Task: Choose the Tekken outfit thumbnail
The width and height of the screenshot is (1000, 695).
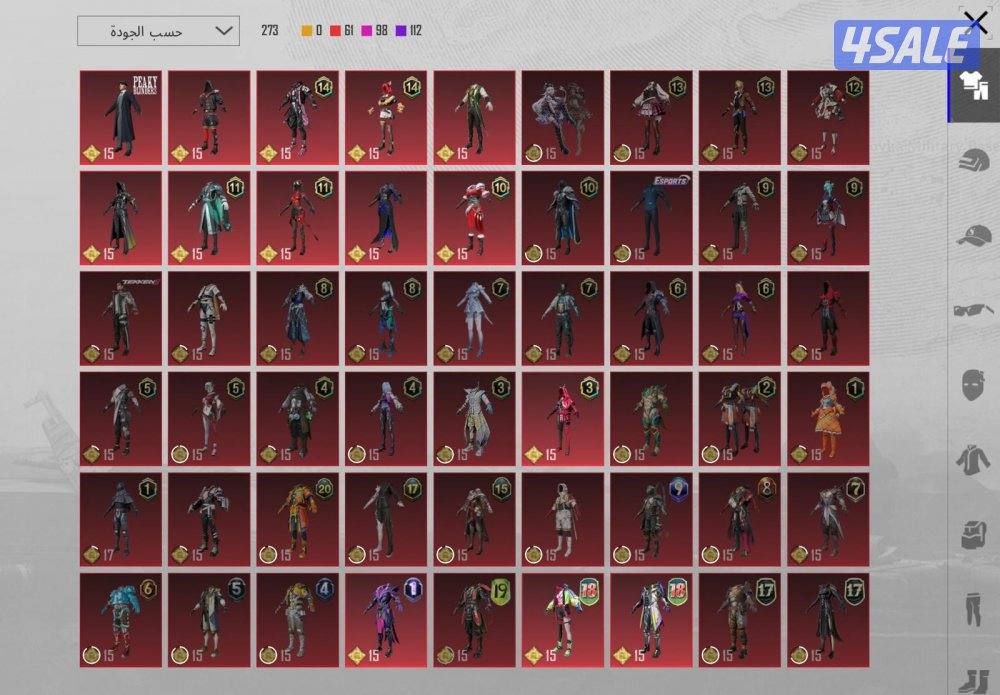Action: [120, 319]
